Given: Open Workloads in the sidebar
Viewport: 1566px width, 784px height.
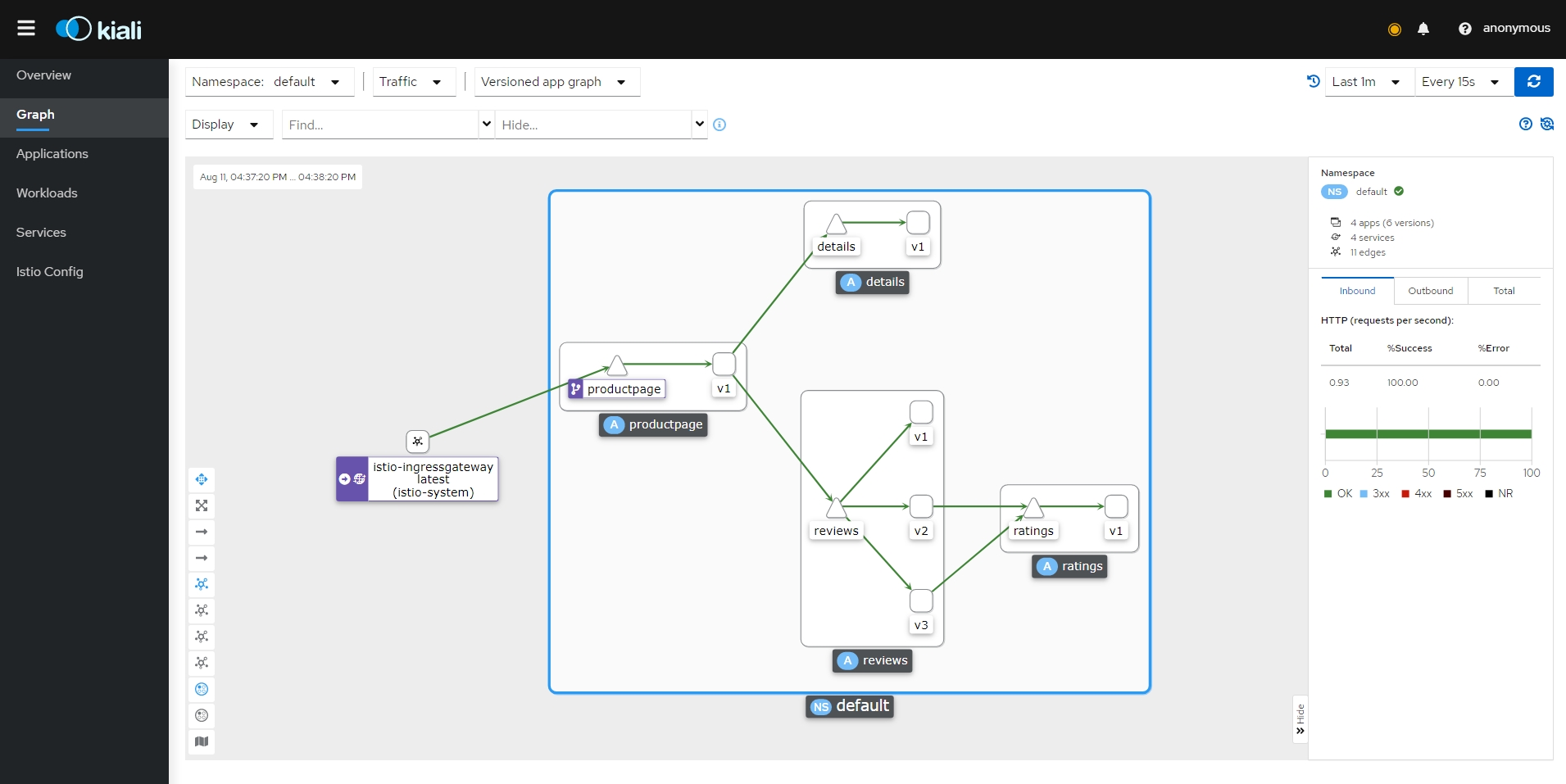Looking at the screenshot, I should pos(47,193).
